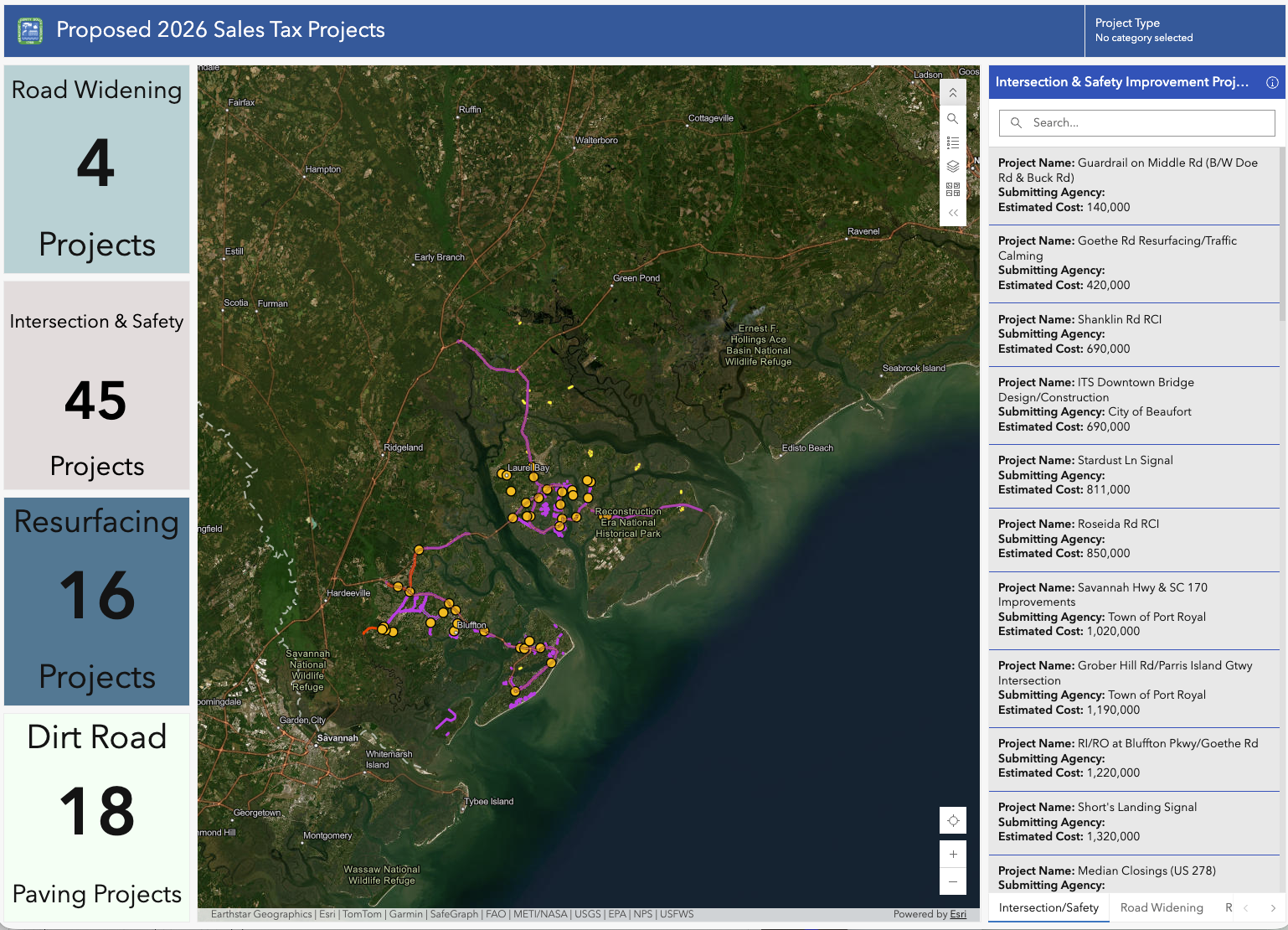The image size is (1288, 930).
Task: Select the Road Widening 4 Projects card
Action: coord(97,169)
